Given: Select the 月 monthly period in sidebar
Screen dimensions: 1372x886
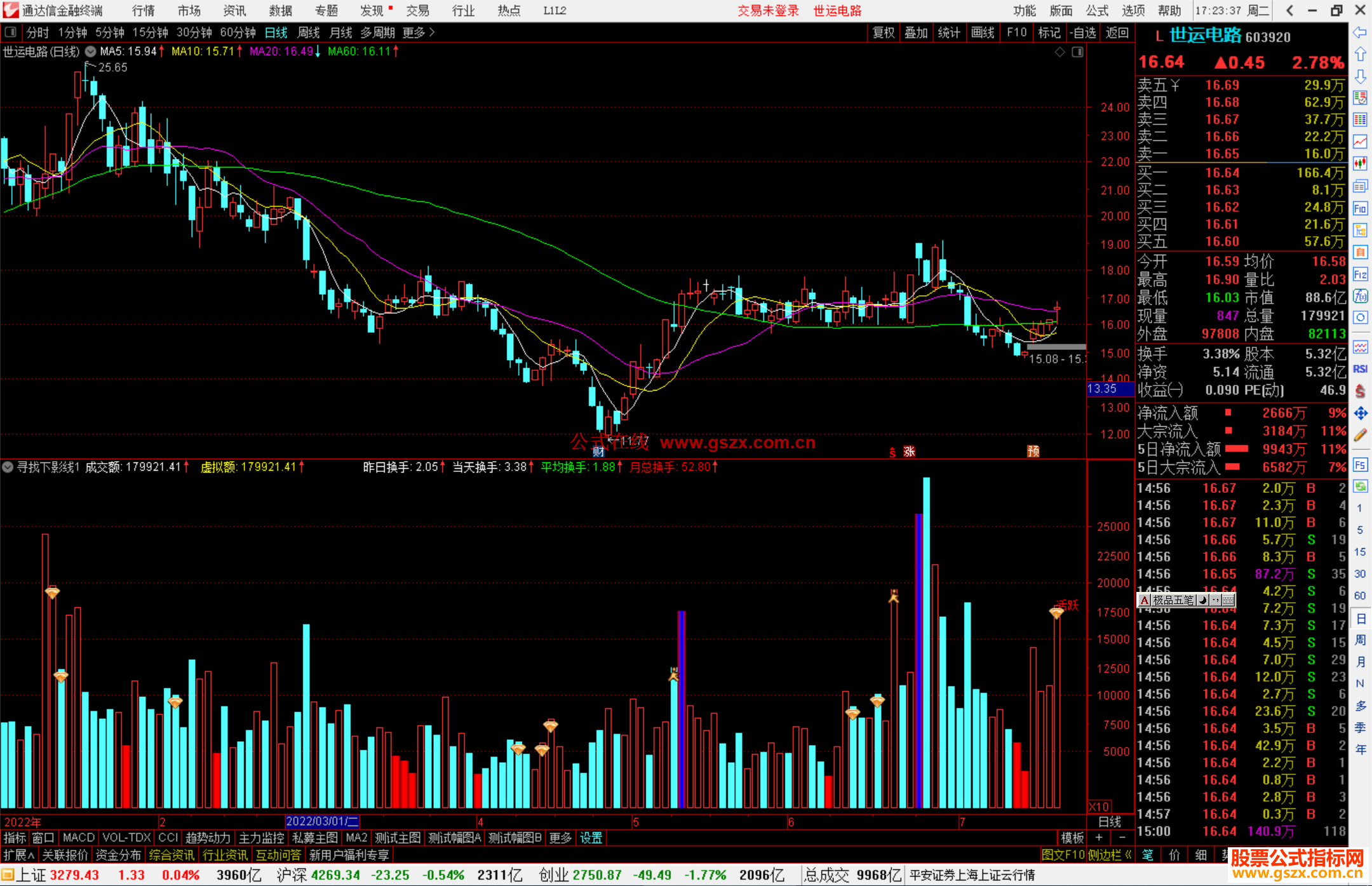Looking at the screenshot, I should 1360,662.
